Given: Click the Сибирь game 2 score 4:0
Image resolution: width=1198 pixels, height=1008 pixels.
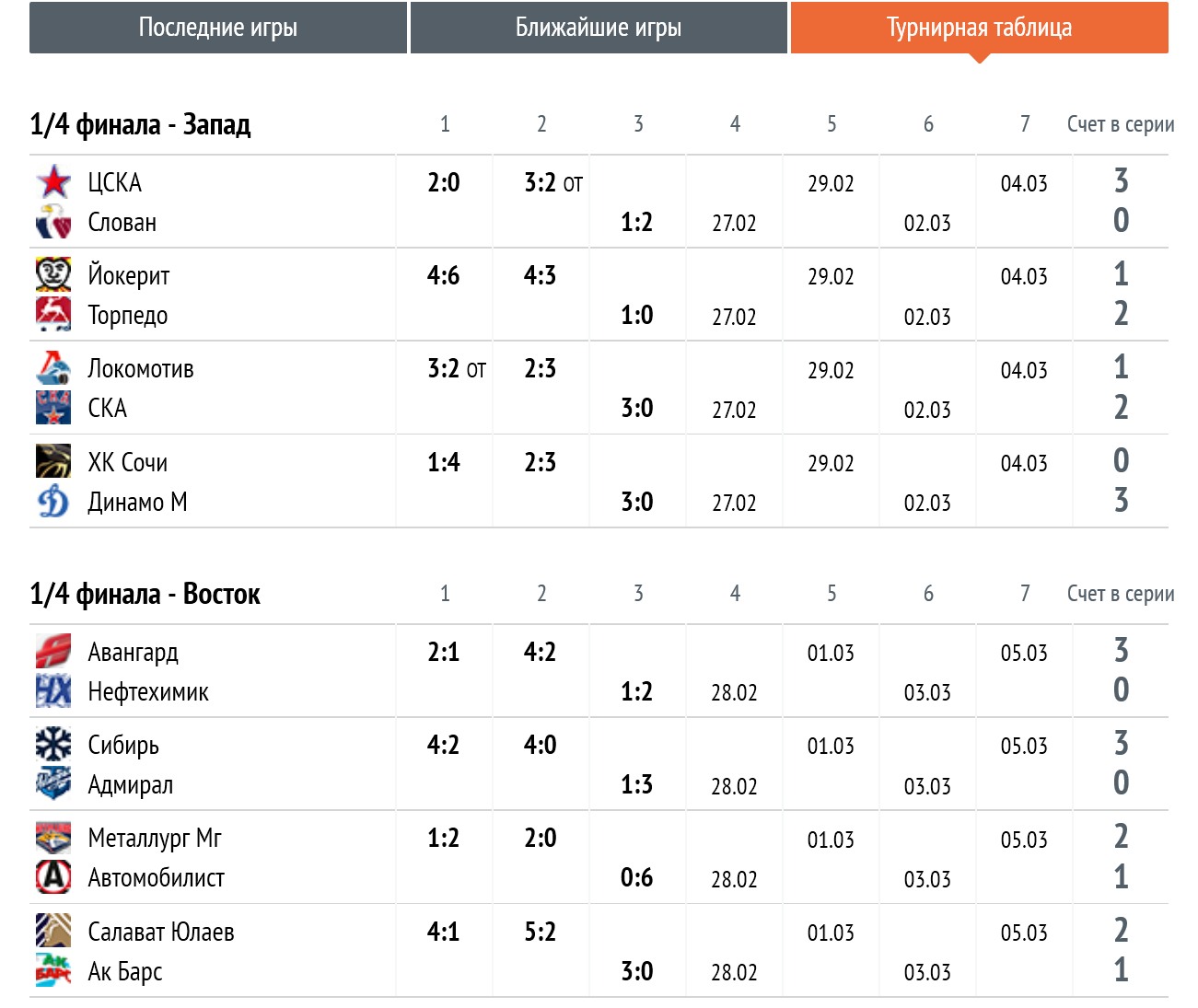Looking at the screenshot, I should pos(541,746).
